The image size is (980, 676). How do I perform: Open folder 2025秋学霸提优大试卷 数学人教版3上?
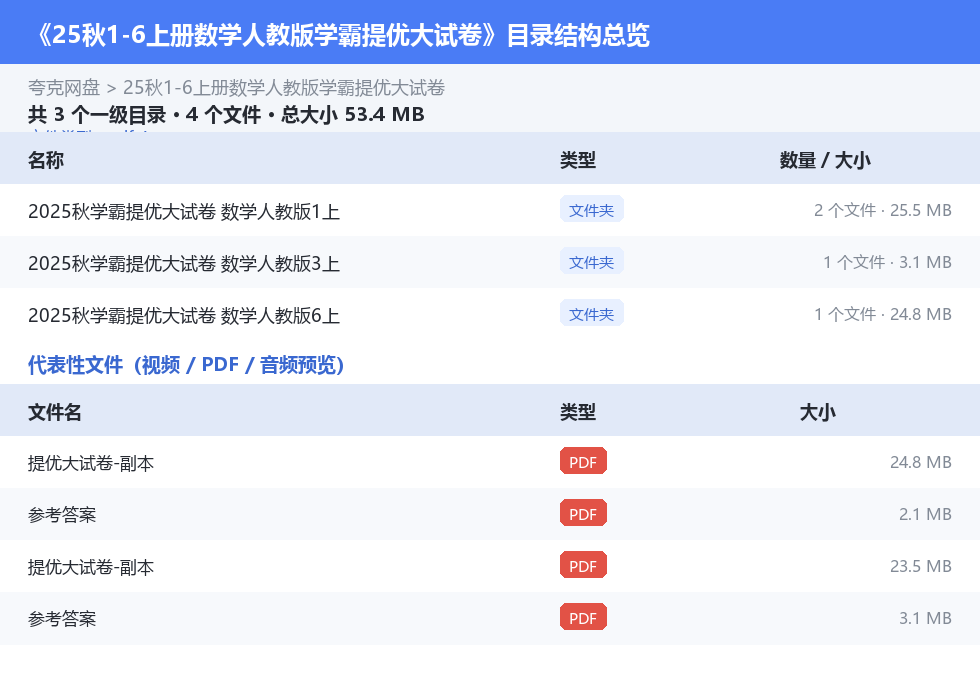click(x=184, y=264)
